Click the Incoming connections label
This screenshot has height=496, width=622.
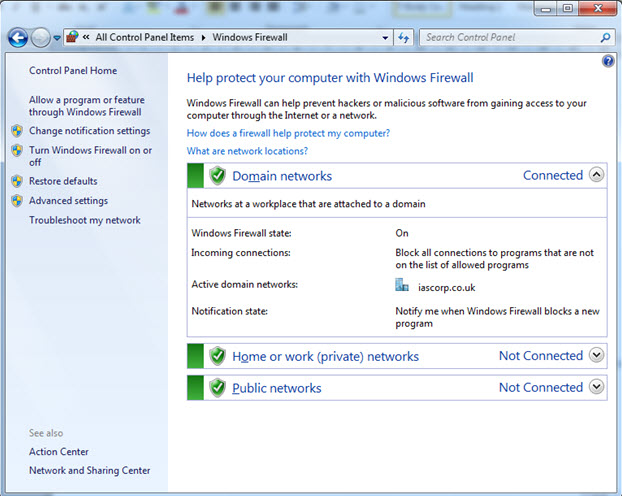tap(241, 253)
